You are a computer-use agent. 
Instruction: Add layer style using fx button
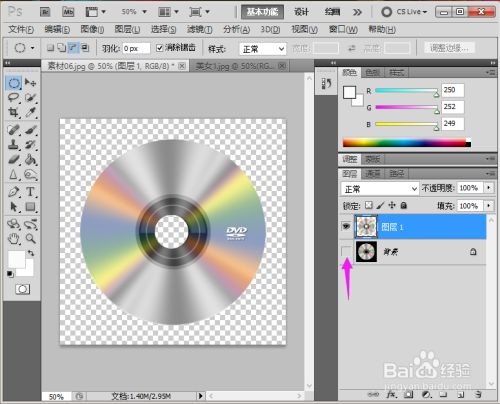(x=391, y=395)
